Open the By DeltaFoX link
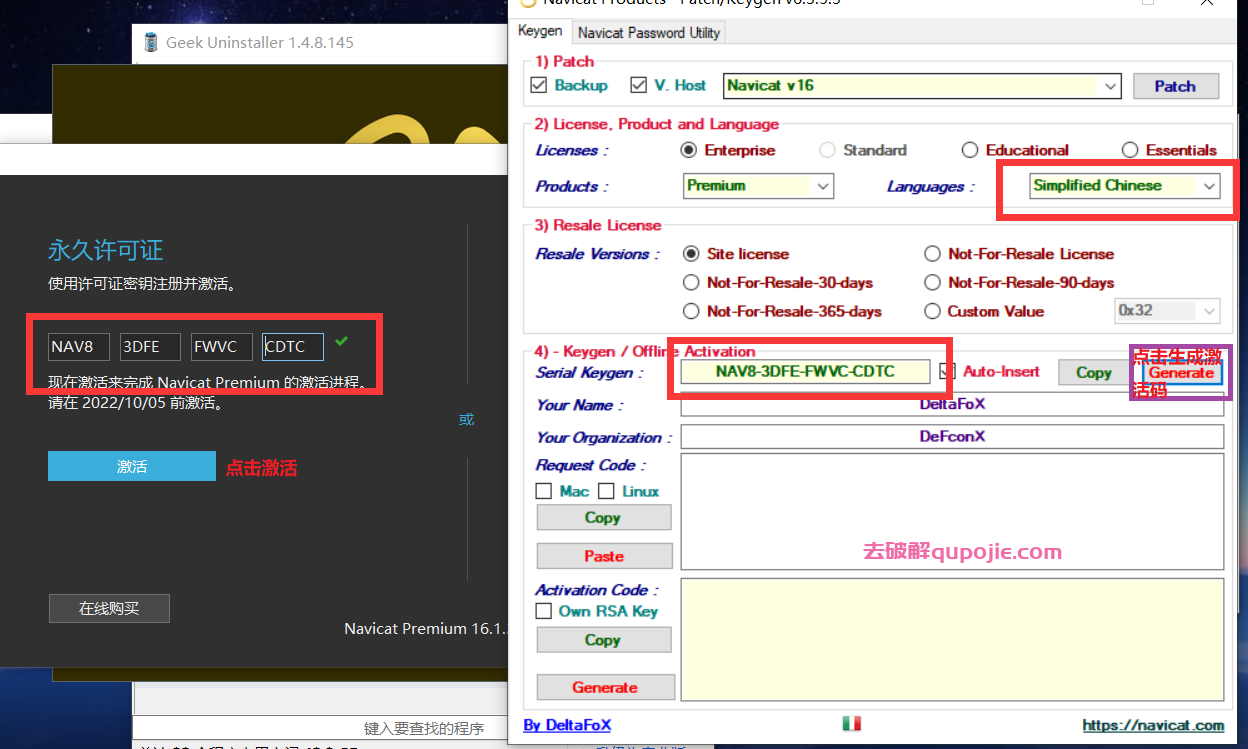Image resolution: width=1248 pixels, height=749 pixels. [567, 725]
